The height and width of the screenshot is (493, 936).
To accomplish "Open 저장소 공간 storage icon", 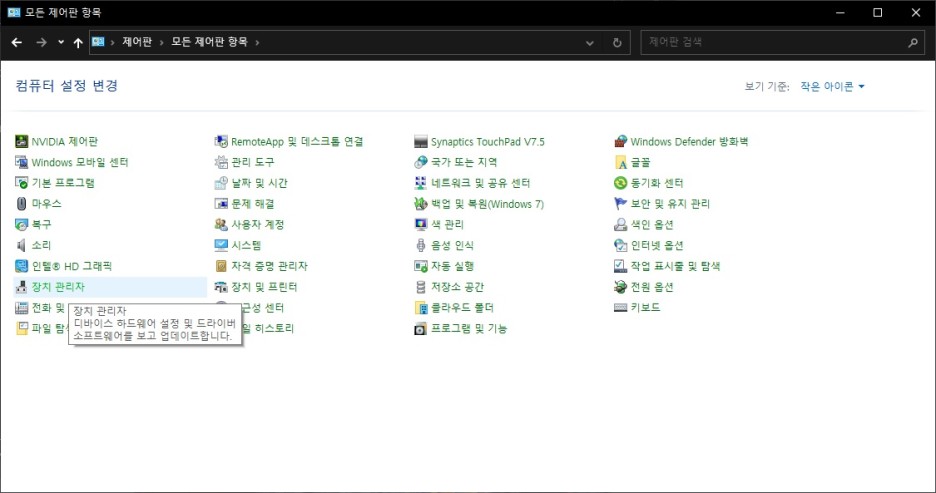I will coord(421,287).
